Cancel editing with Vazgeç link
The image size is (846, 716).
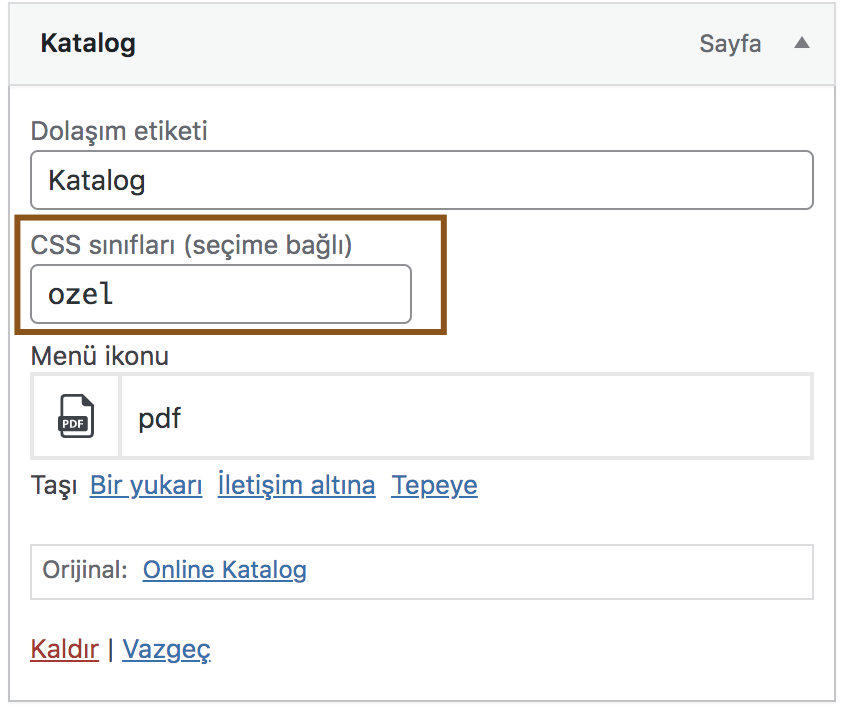[166, 650]
